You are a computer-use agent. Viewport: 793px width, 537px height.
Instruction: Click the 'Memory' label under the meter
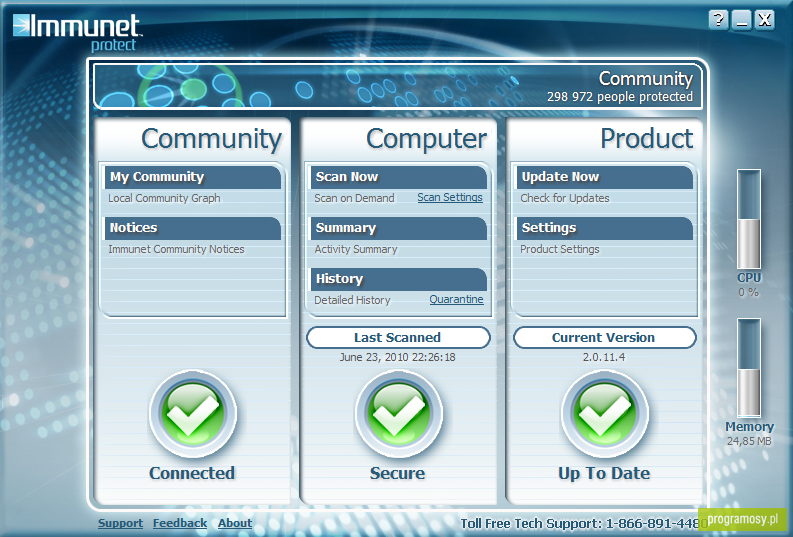(x=750, y=427)
